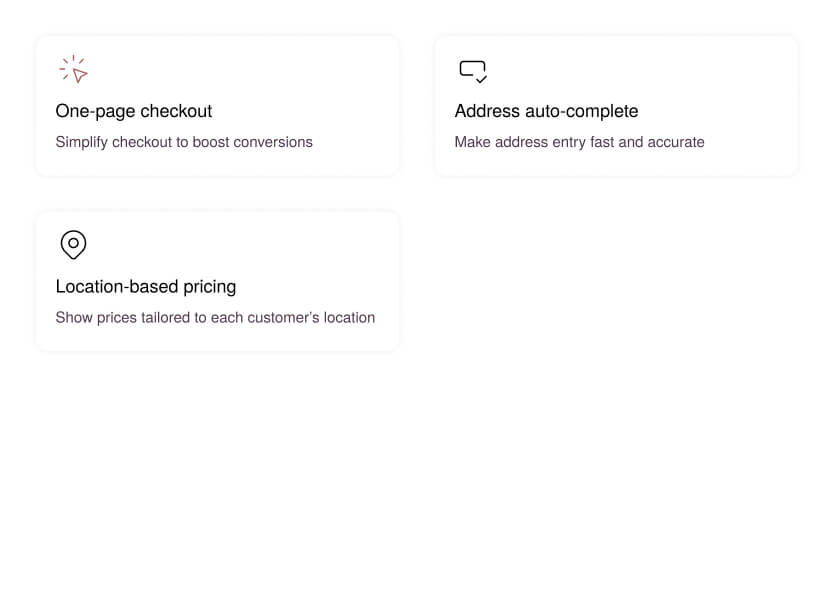Click the address field checkmark icon
Screen dimensions: 834x594
[x=472, y=70]
